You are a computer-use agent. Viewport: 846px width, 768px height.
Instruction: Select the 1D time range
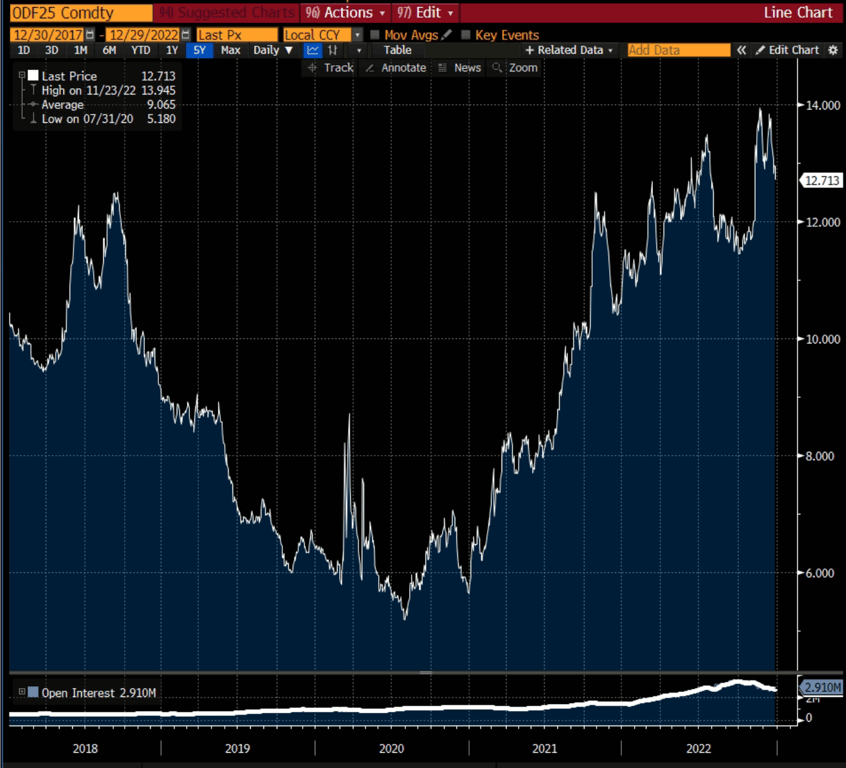[x=24, y=50]
